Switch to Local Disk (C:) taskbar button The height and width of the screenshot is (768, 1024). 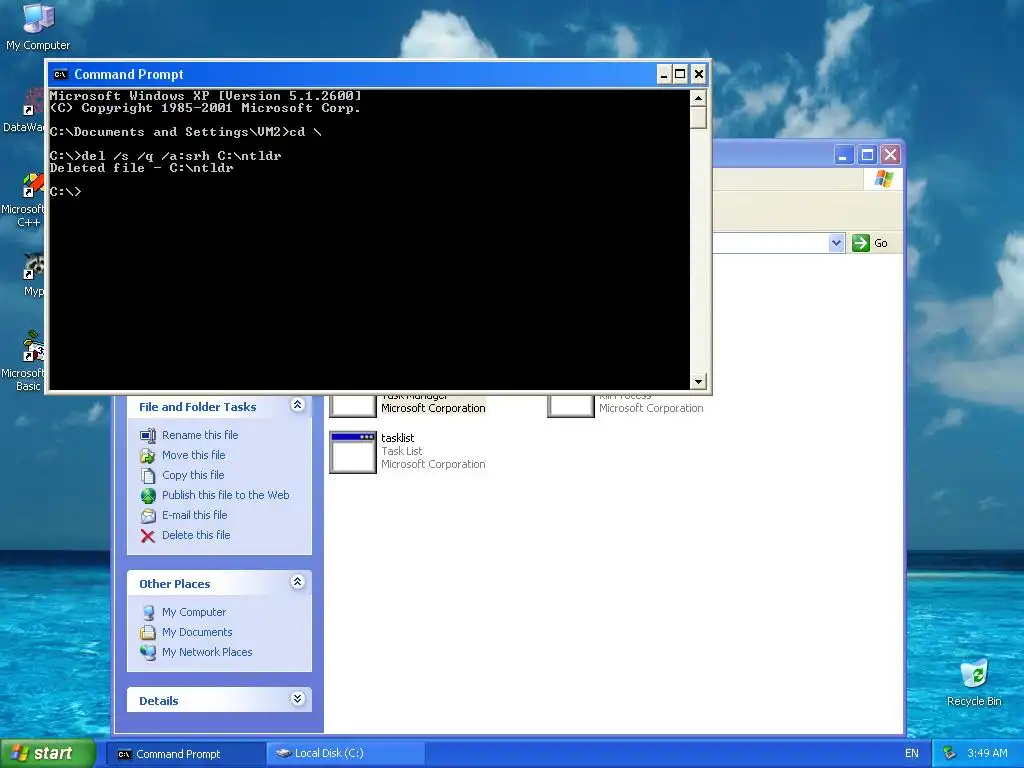coord(346,754)
